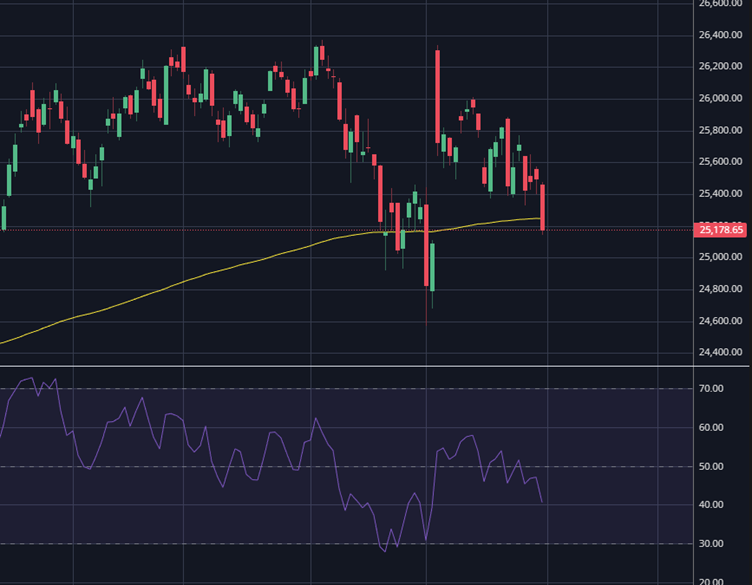Click the RSI 40.00 axis label
The height and width of the screenshot is (585, 752).
pos(711,505)
